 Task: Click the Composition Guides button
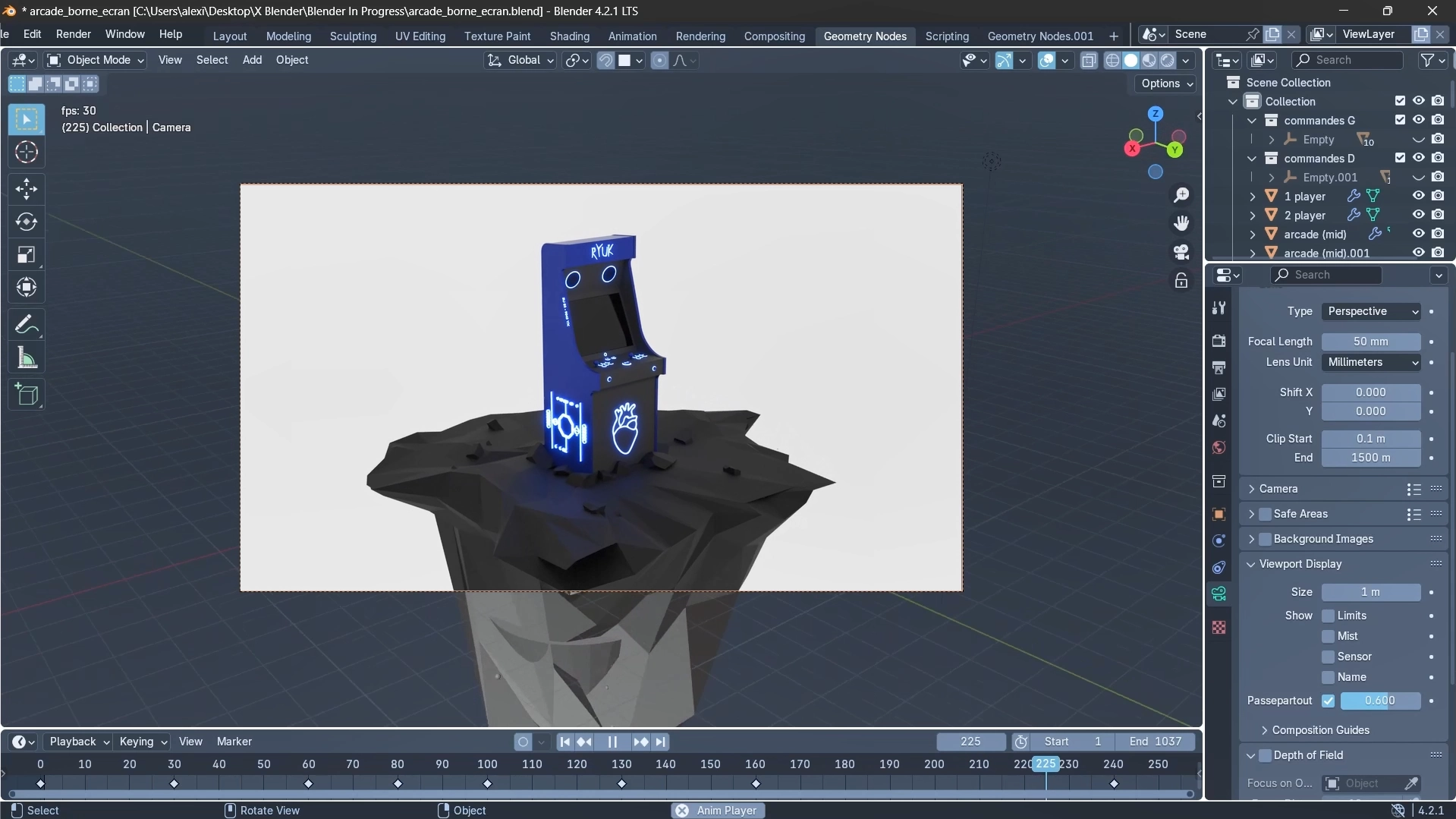[1320, 729]
